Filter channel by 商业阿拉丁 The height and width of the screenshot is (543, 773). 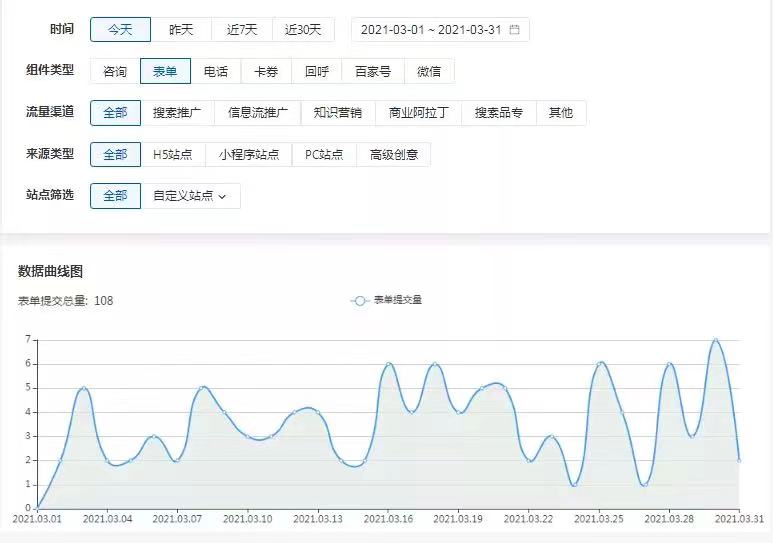click(x=418, y=113)
